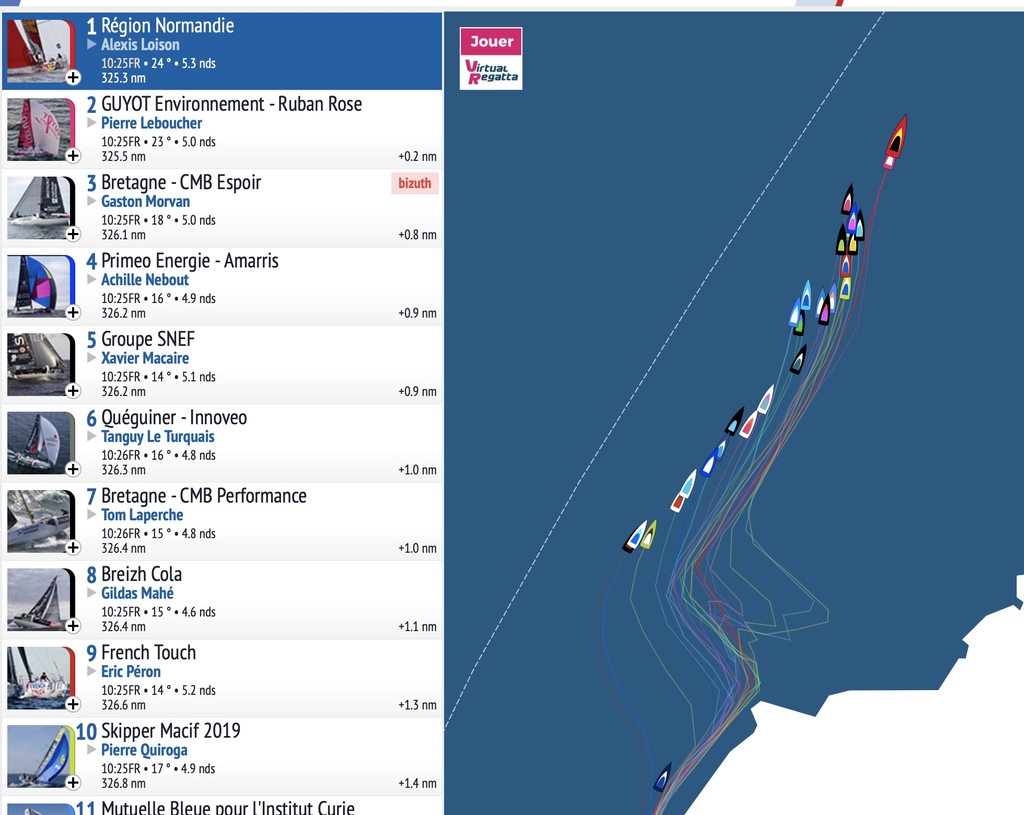1024x815 pixels.
Task: Select boat name Groupe SNEF
Action: click(x=148, y=339)
